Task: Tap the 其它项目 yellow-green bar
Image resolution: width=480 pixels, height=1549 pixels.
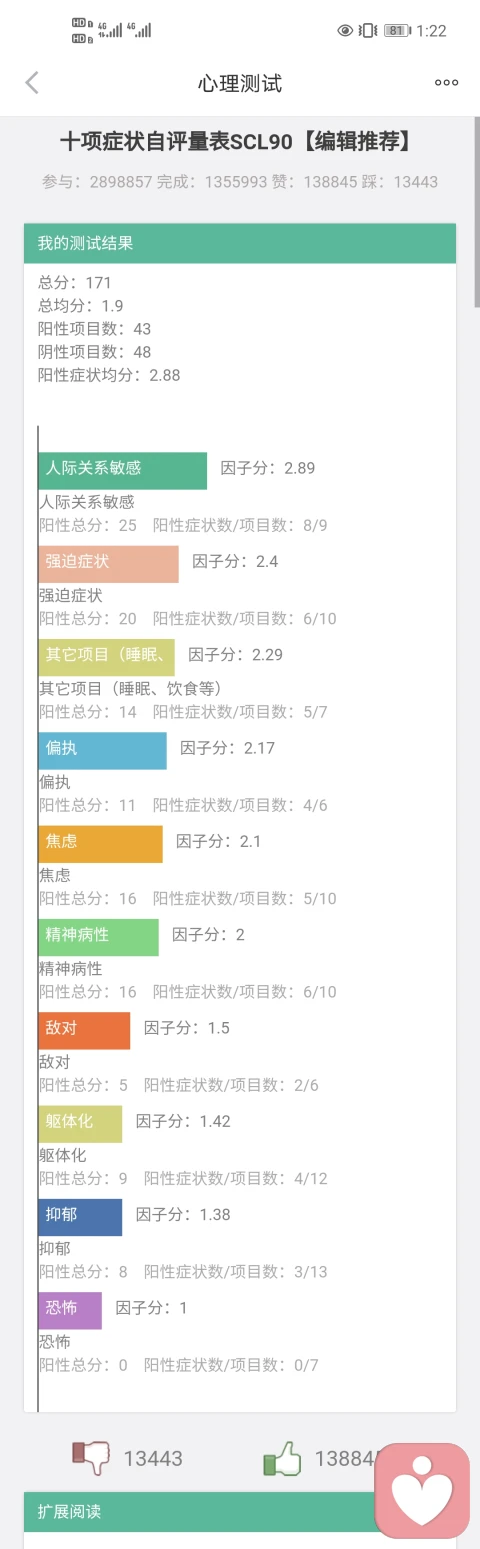Action: click(107, 657)
